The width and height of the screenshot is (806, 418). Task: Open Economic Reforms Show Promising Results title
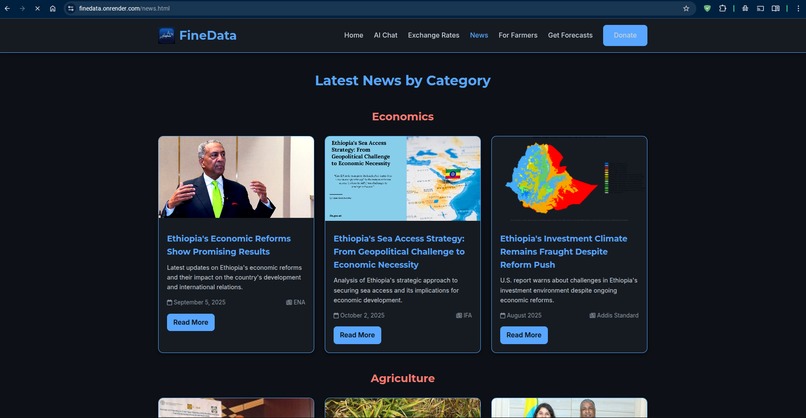(229, 245)
